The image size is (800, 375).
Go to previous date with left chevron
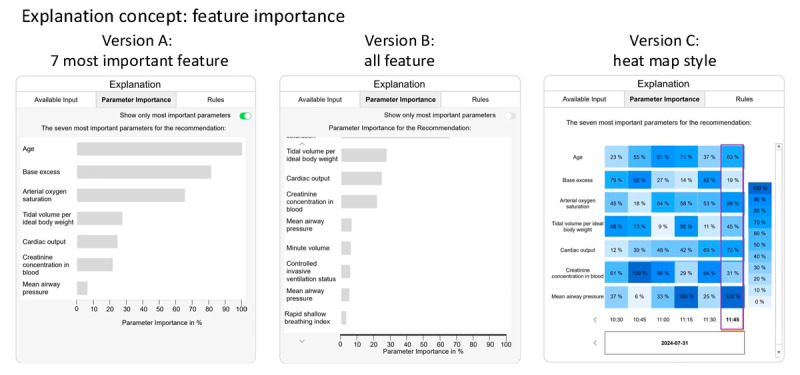(595, 343)
